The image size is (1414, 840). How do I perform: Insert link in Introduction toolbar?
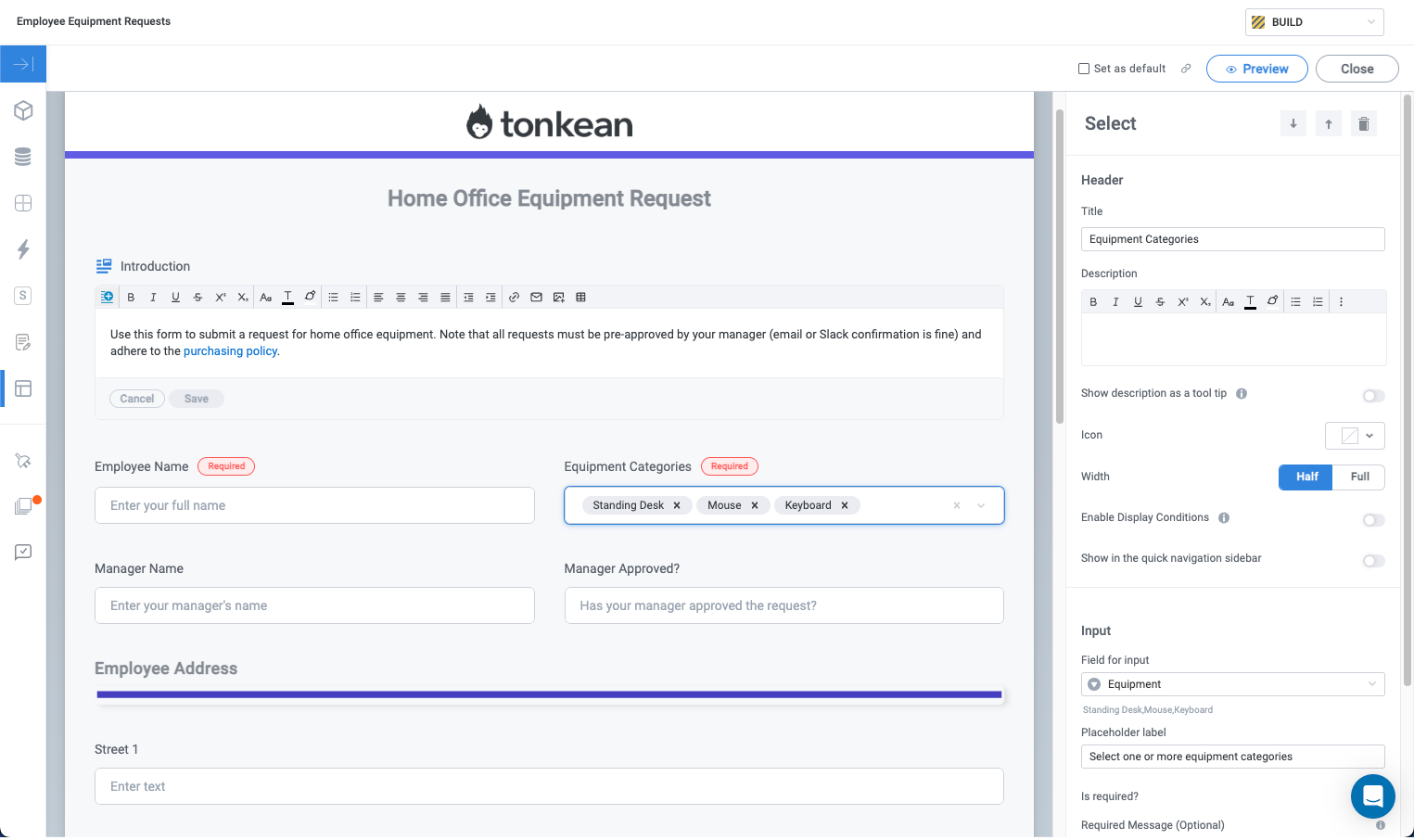[514, 297]
